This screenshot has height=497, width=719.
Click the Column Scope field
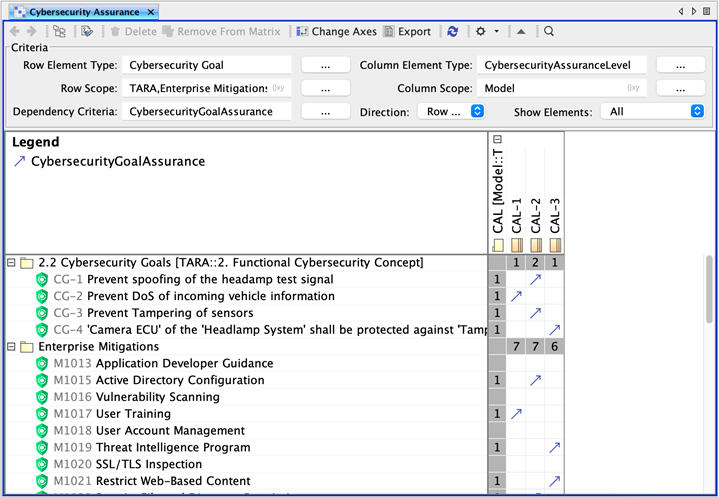562,88
